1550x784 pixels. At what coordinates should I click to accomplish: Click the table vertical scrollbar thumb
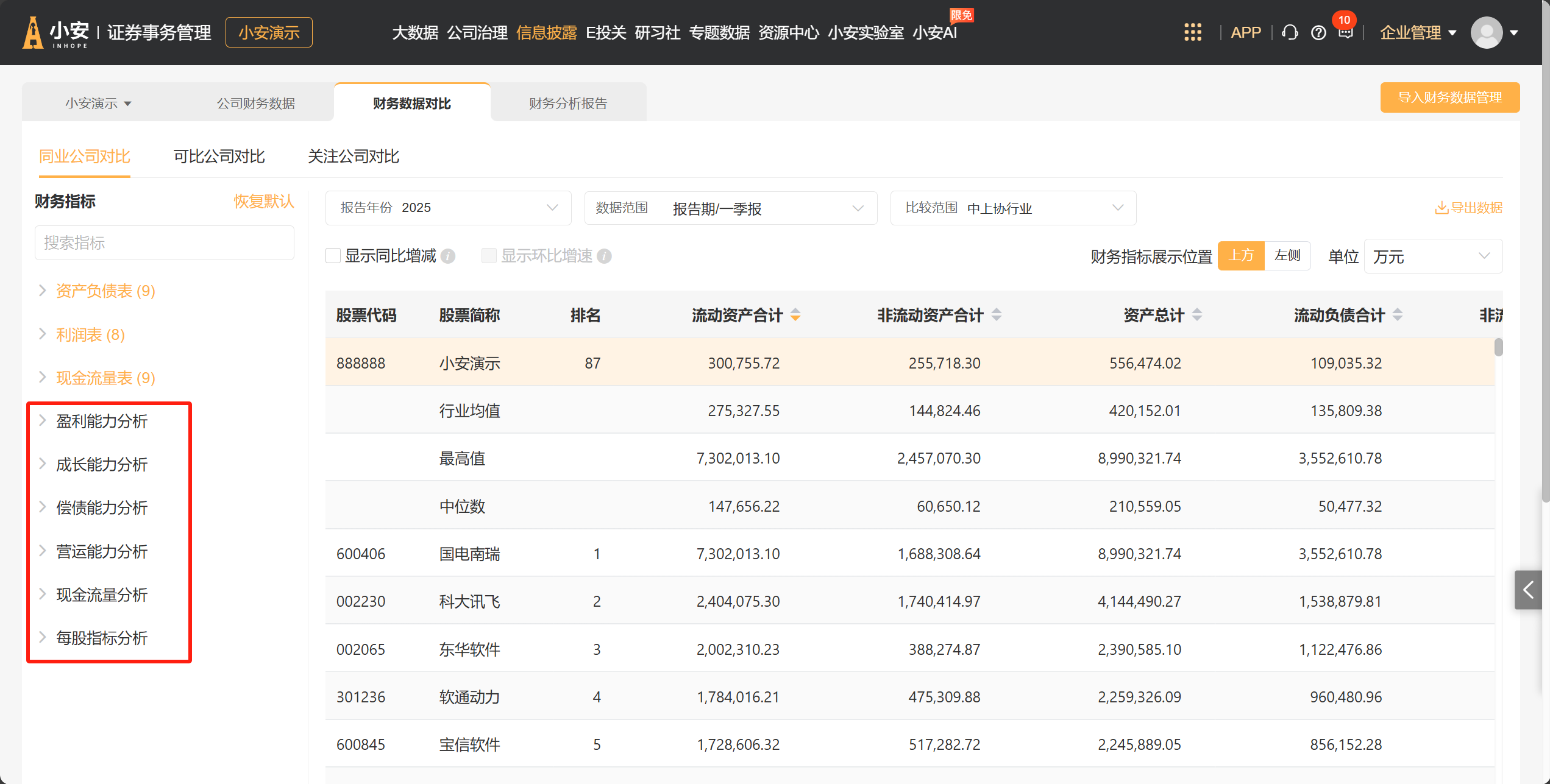(x=1499, y=347)
